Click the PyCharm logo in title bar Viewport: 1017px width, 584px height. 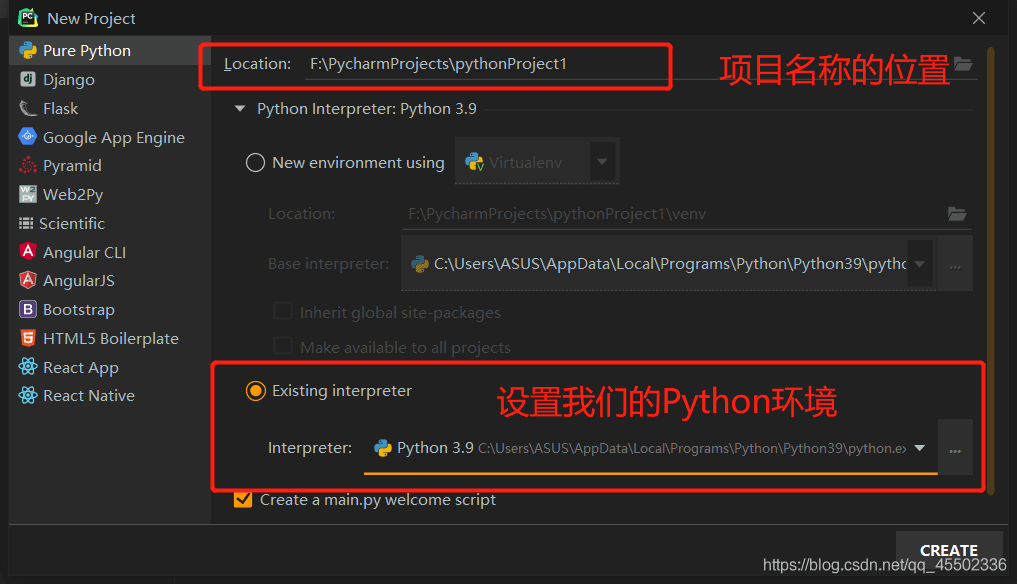coord(28,18)
